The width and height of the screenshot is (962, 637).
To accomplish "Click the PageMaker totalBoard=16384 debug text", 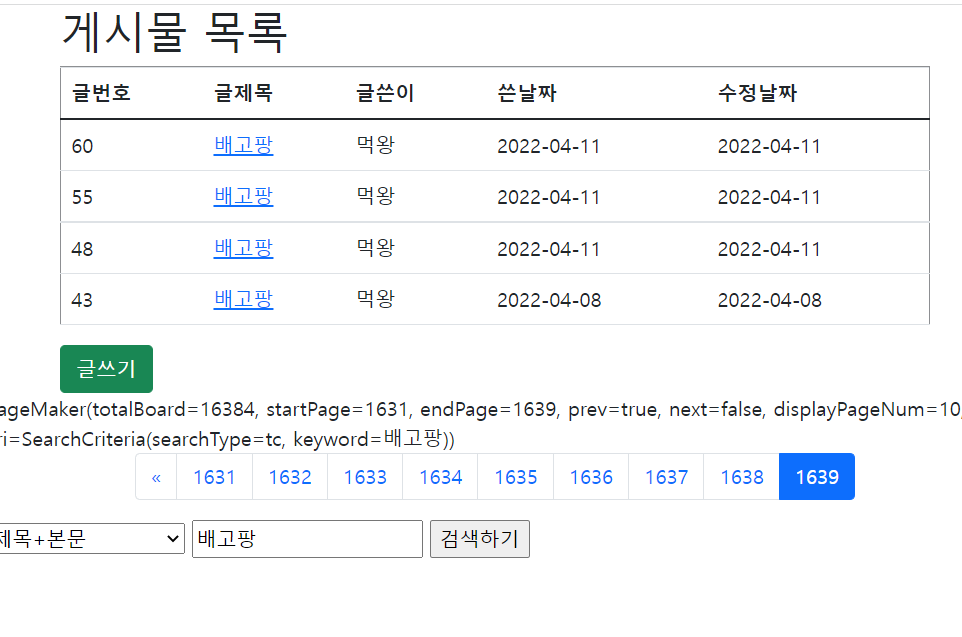I will (481, 409).
